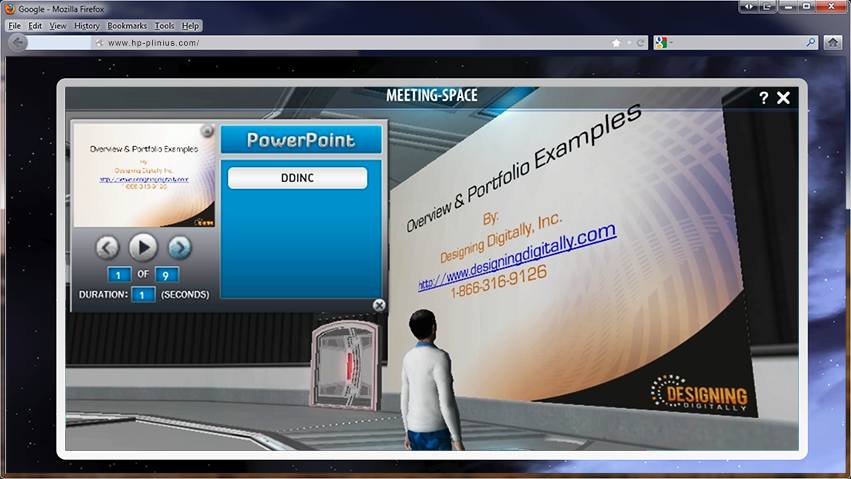Minimize the Firefox window
Screen dimensions: 851x479
[x=788, y=7]
